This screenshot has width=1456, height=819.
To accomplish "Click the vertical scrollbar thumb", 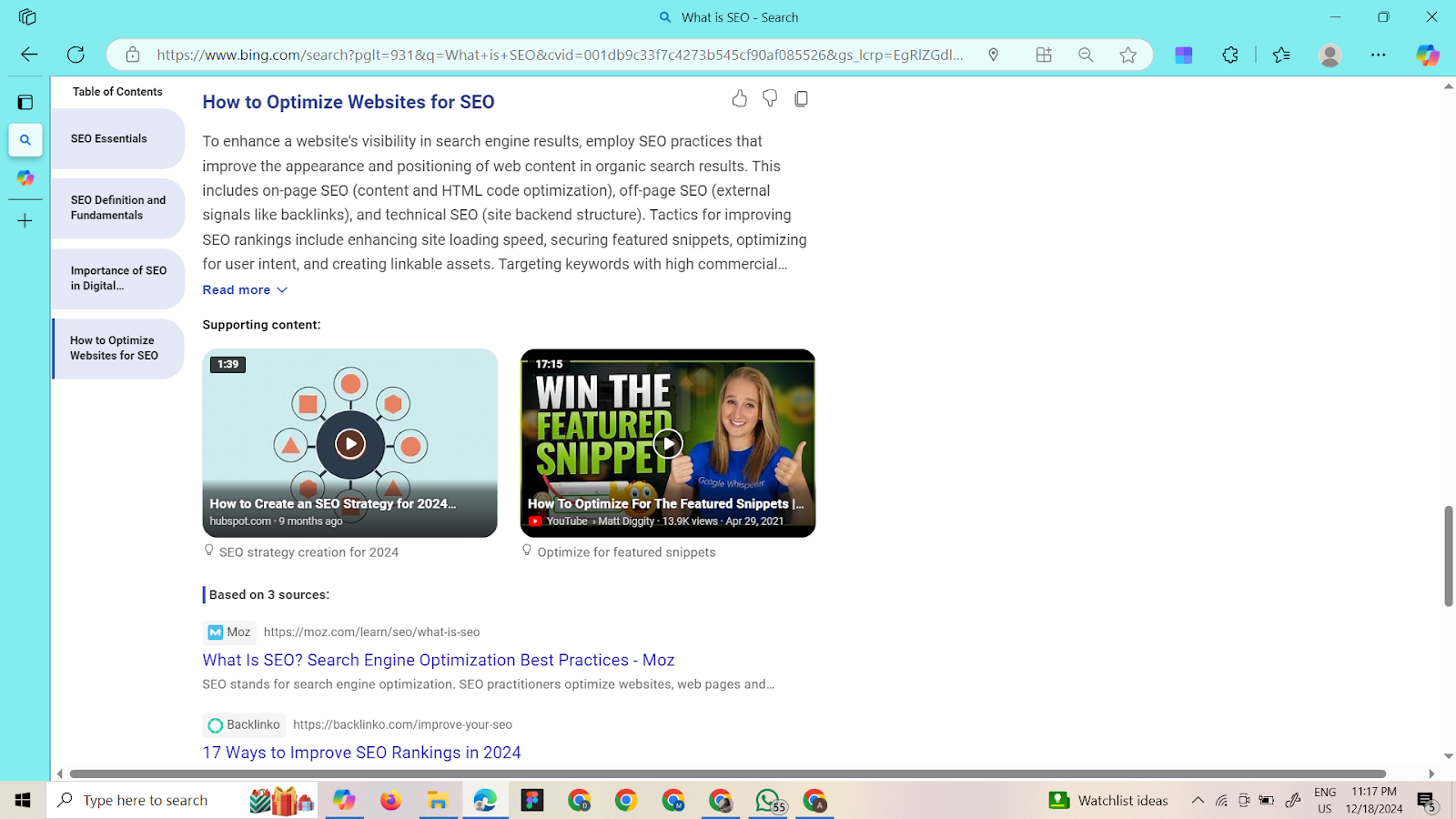I will click(x=1448, y=555).
